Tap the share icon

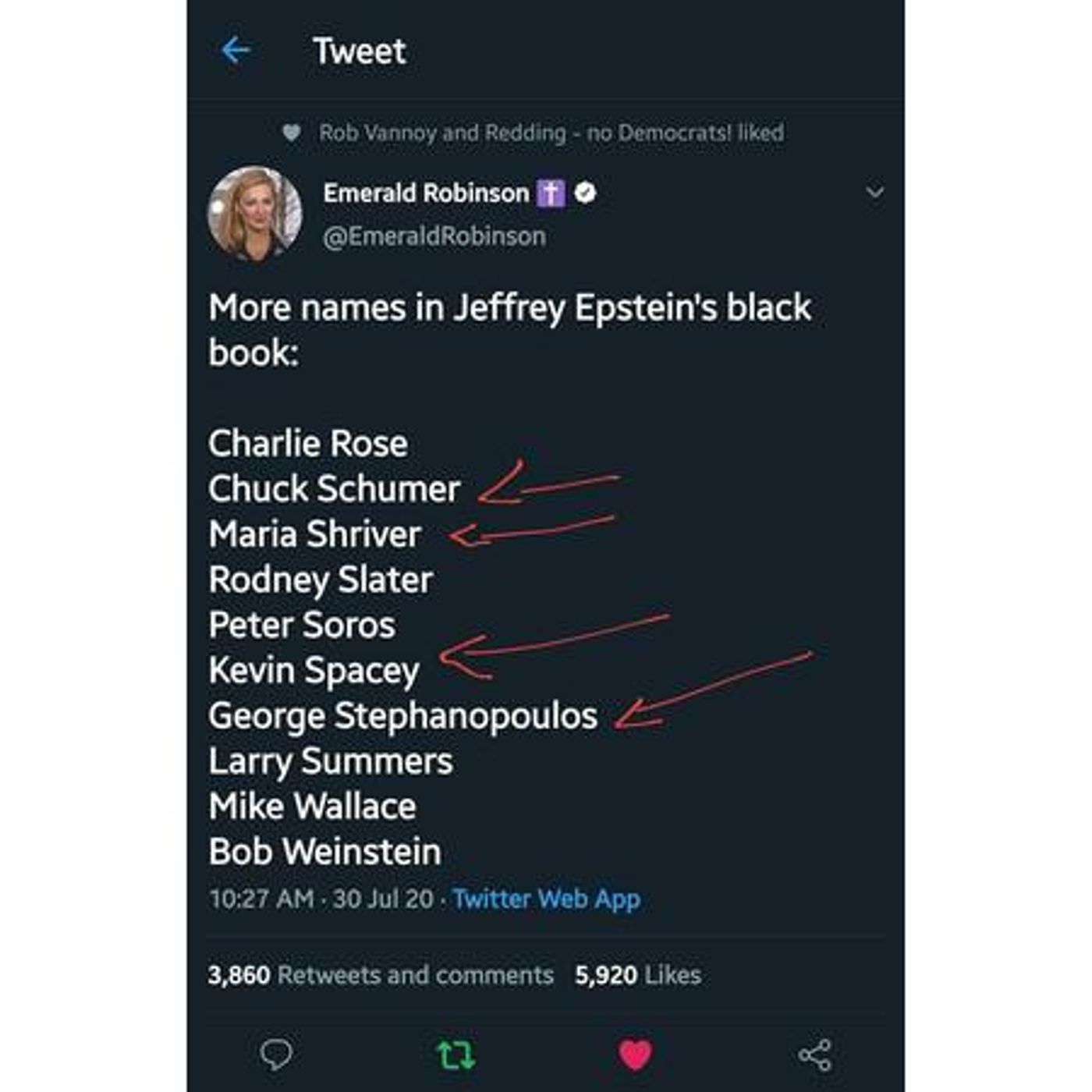pos(815,1055)
